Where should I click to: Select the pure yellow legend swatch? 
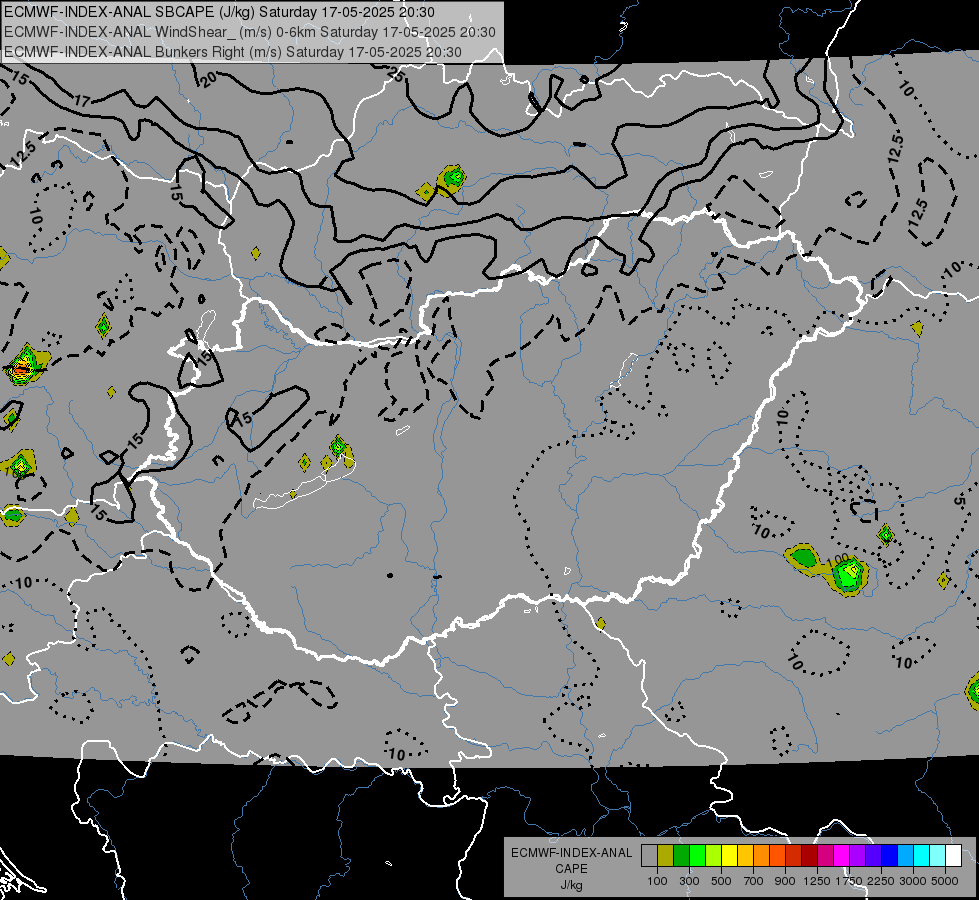pos(729,856)
